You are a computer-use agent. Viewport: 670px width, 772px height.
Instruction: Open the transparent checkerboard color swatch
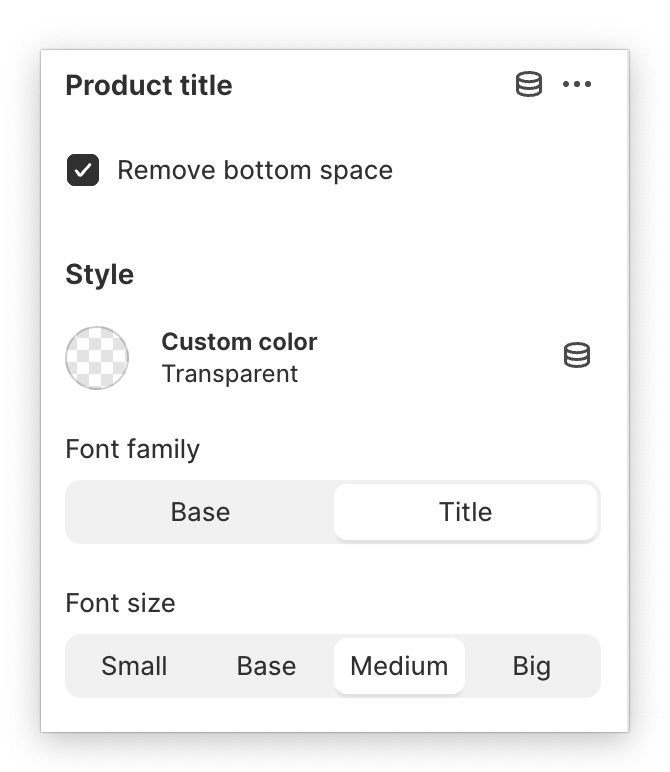97,357
